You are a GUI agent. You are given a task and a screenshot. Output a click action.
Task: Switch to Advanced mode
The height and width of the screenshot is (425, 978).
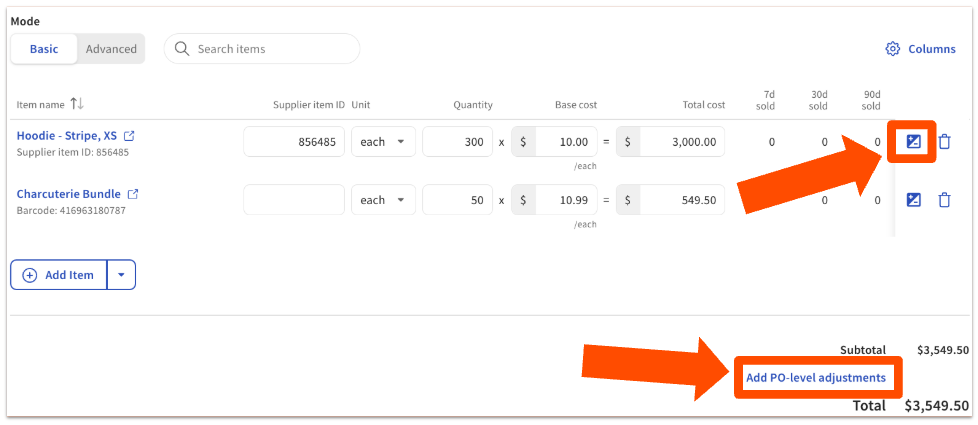[x=111, y=49]
